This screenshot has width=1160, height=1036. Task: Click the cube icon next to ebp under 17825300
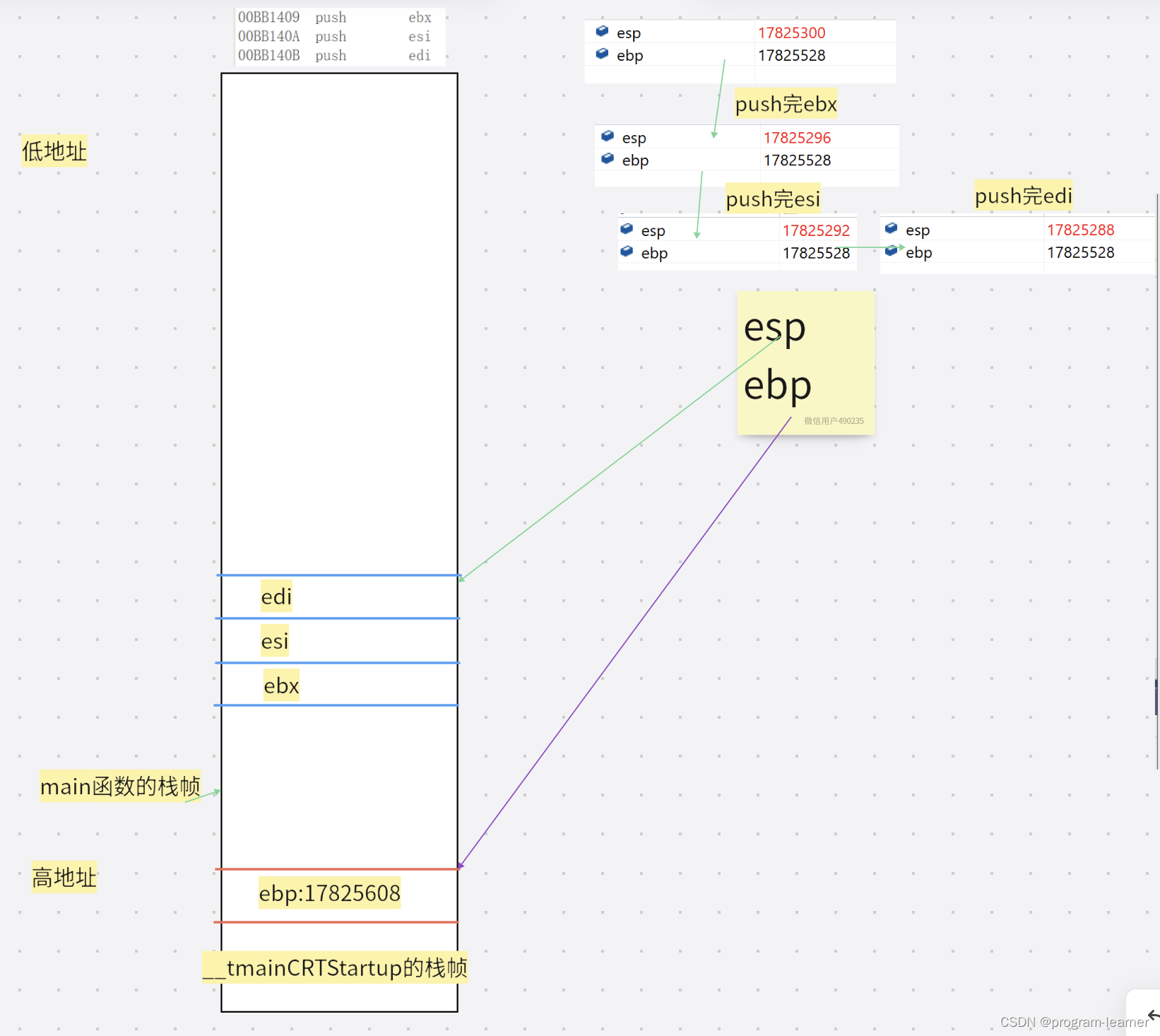[x=602, y=54]
